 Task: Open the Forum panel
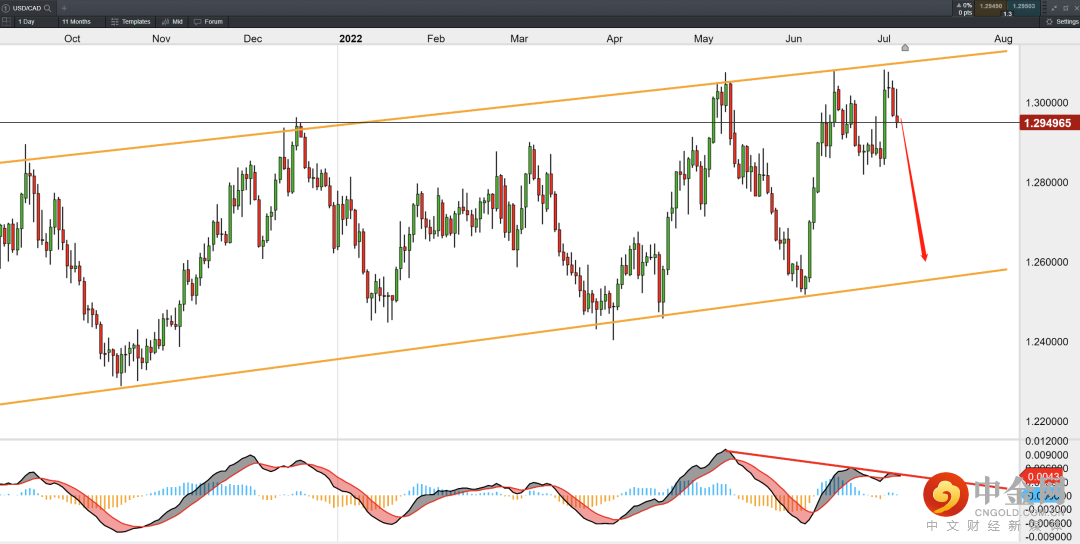point(209,21)
